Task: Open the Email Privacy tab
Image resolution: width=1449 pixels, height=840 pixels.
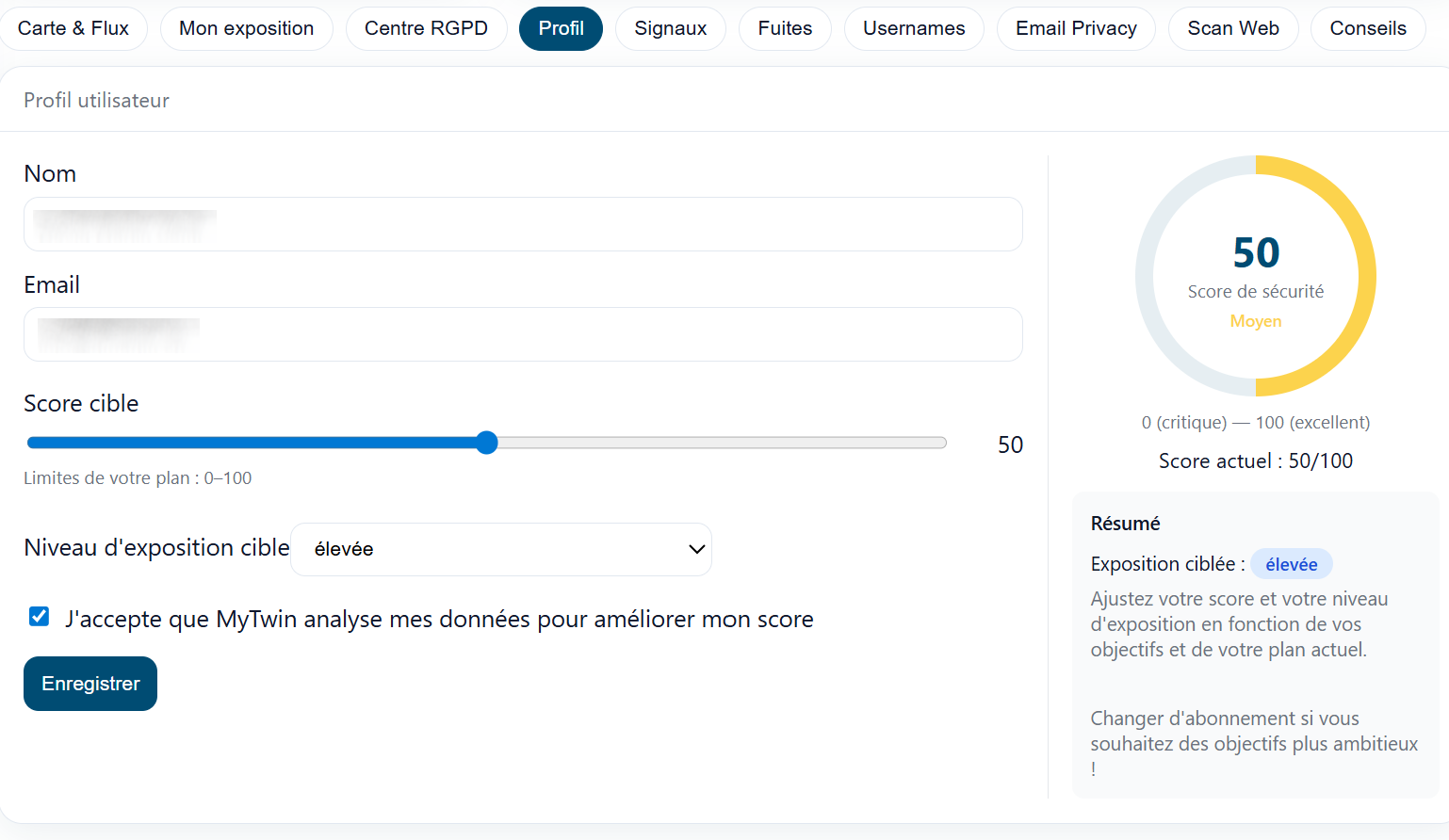Action: (x=1075, y=28)
